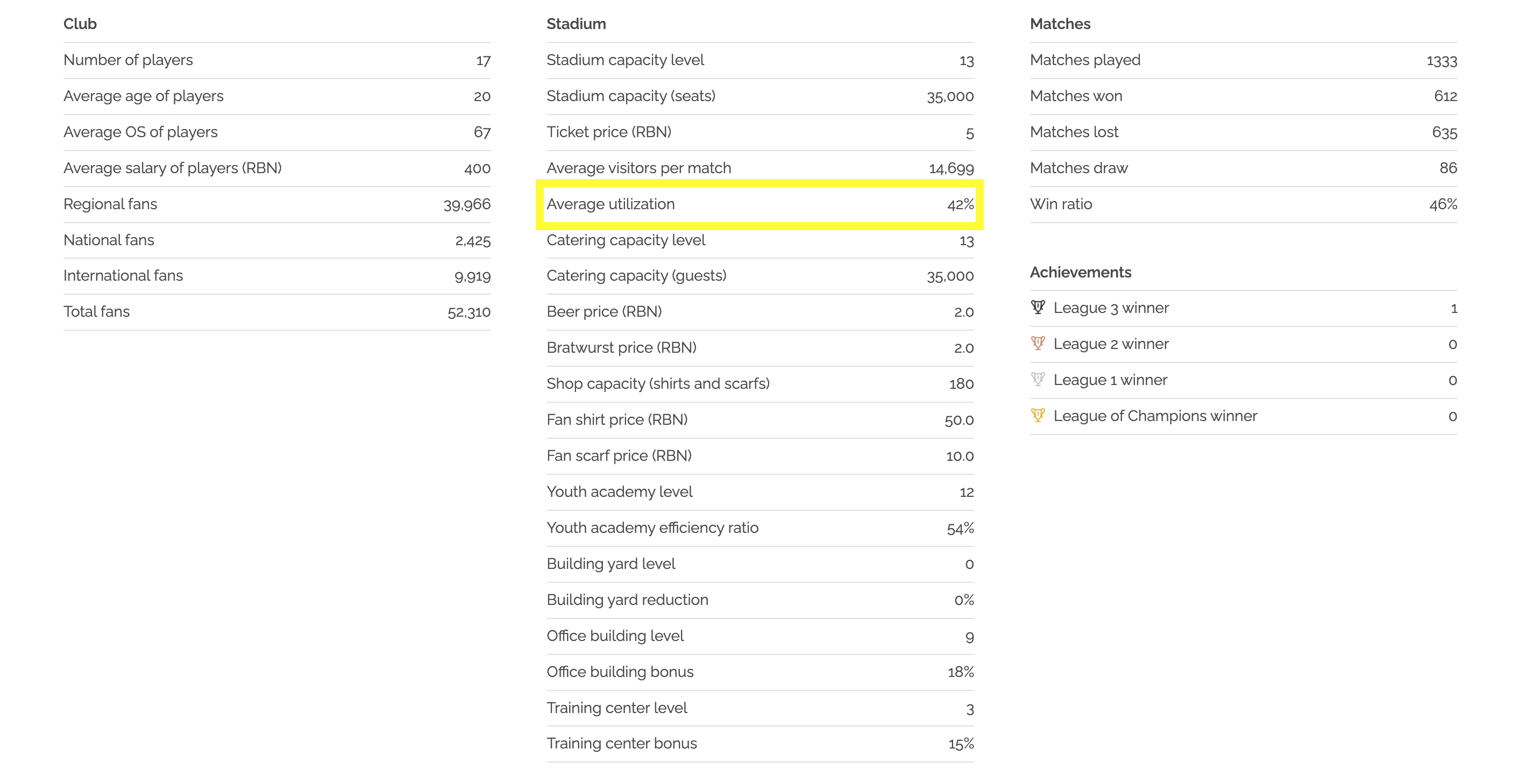This screenshot has width=1519, height=784.
Task: Click the Total fans value 52,310
Action: 469,312
